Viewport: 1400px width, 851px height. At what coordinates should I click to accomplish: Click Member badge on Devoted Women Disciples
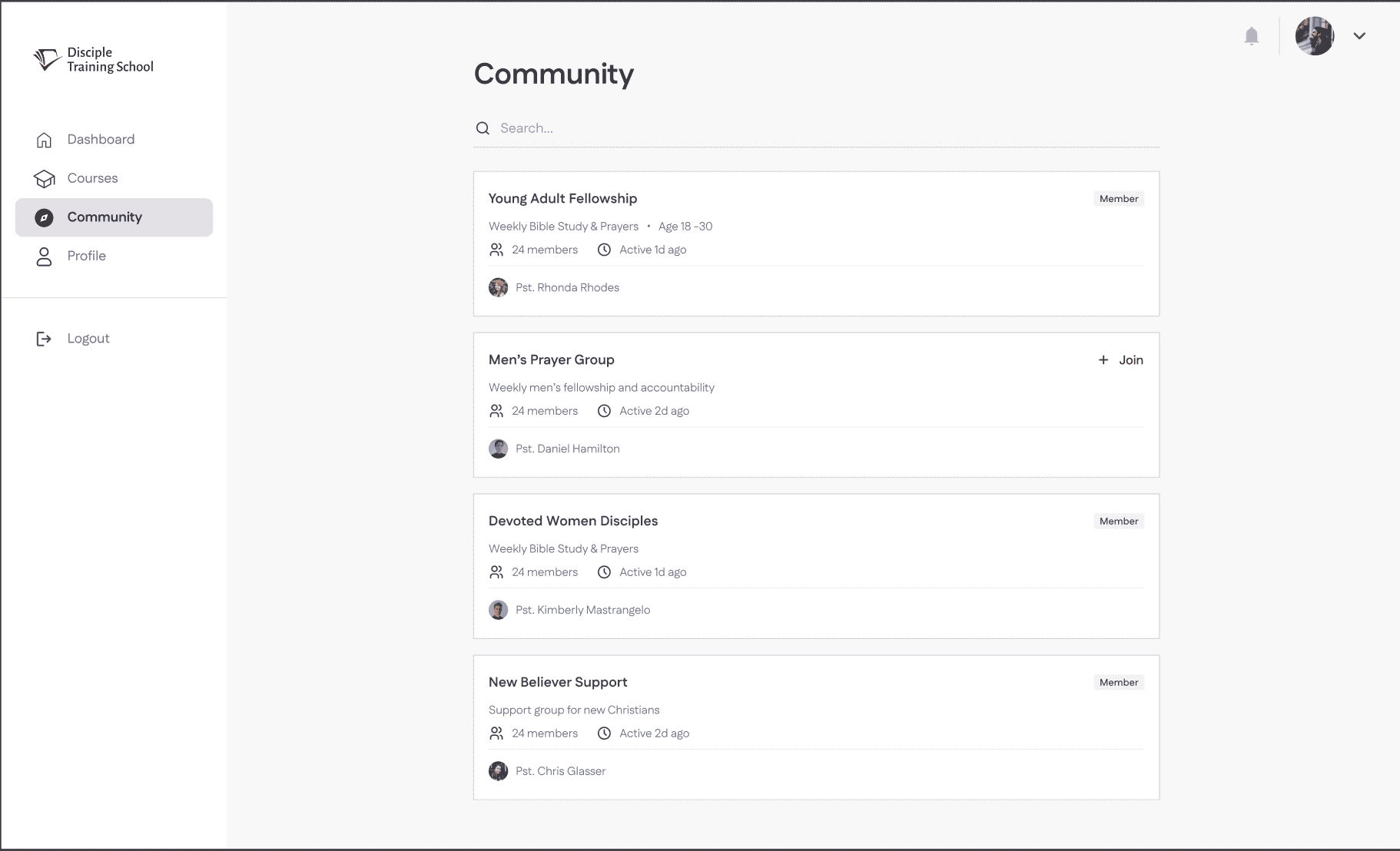coord(1119,522)
